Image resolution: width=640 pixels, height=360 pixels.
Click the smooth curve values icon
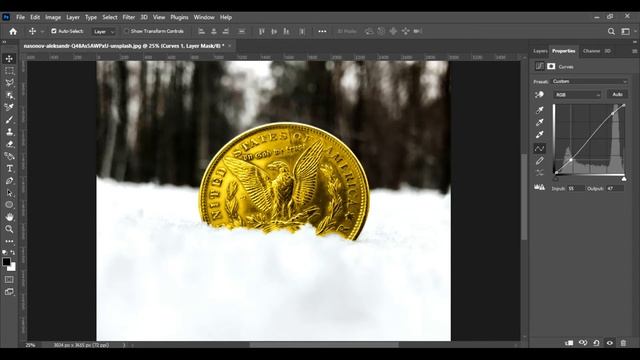[x=540, y=173]
